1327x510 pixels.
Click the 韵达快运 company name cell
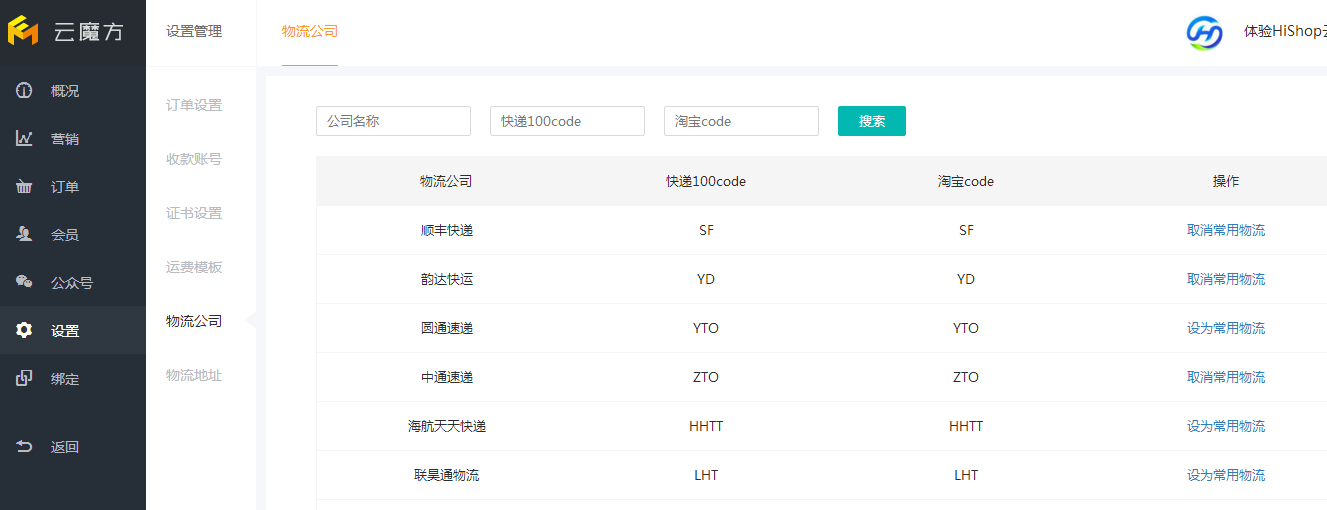[x=447, y=279]
